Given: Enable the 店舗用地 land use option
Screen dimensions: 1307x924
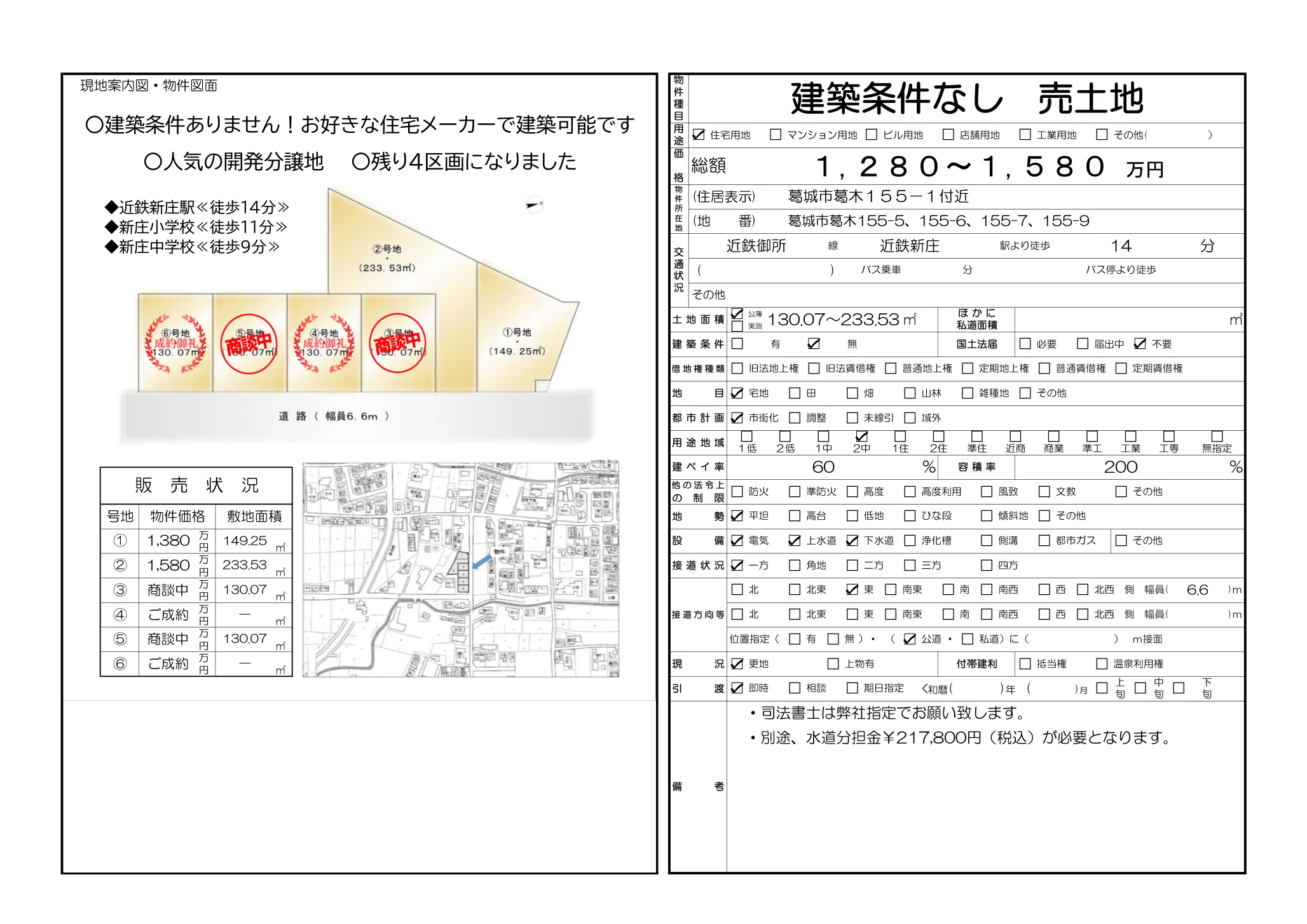Looking at the screenshot, I should [x=947, y=134].
